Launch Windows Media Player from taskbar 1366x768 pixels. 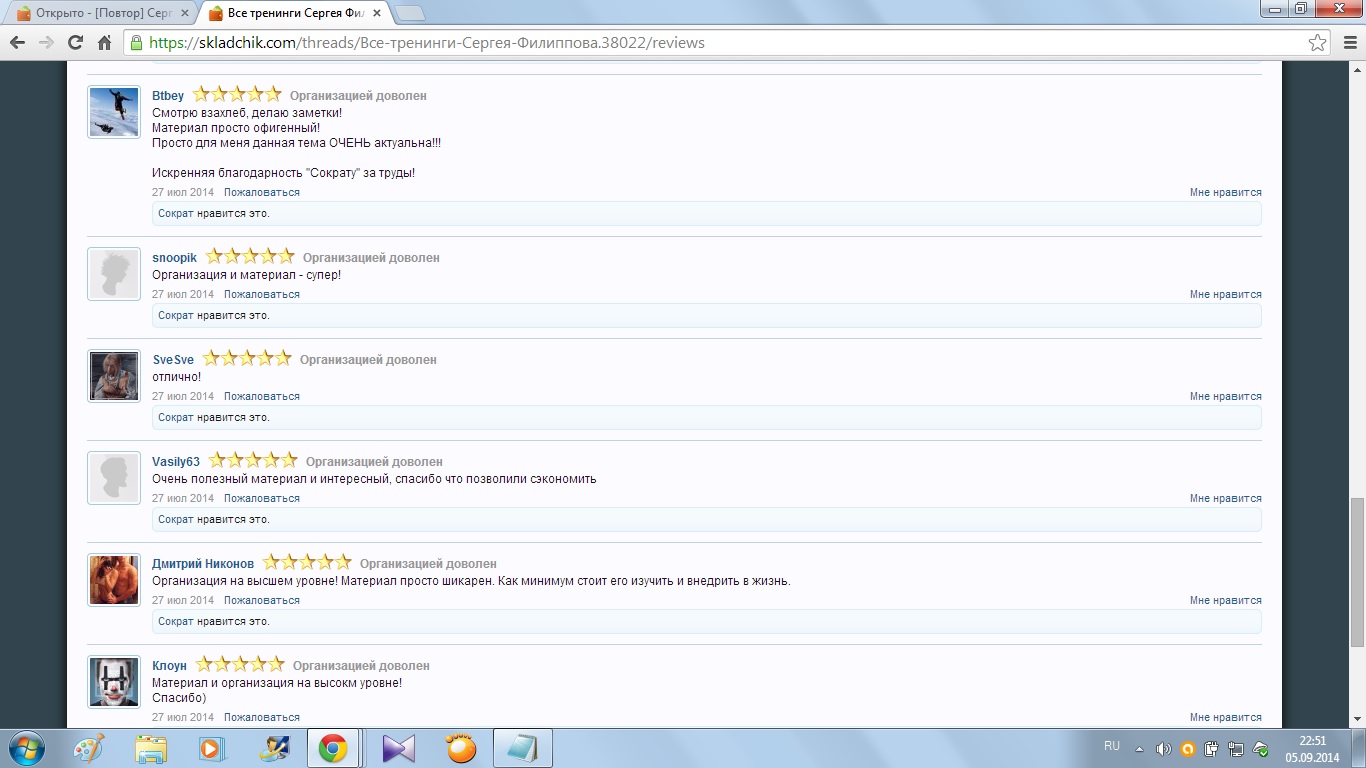coord(211,748)
